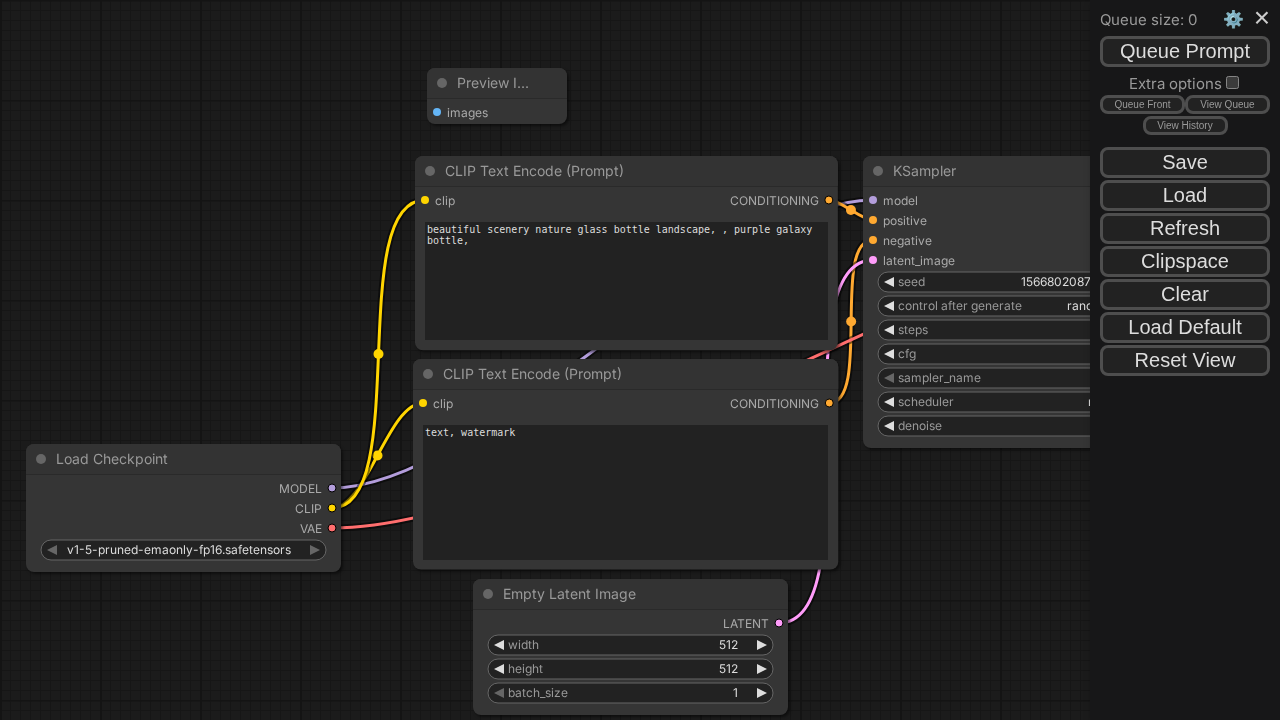Open the checkpoint model name selector
This screenshot has width=1280, height=720.
click(183, 550)
